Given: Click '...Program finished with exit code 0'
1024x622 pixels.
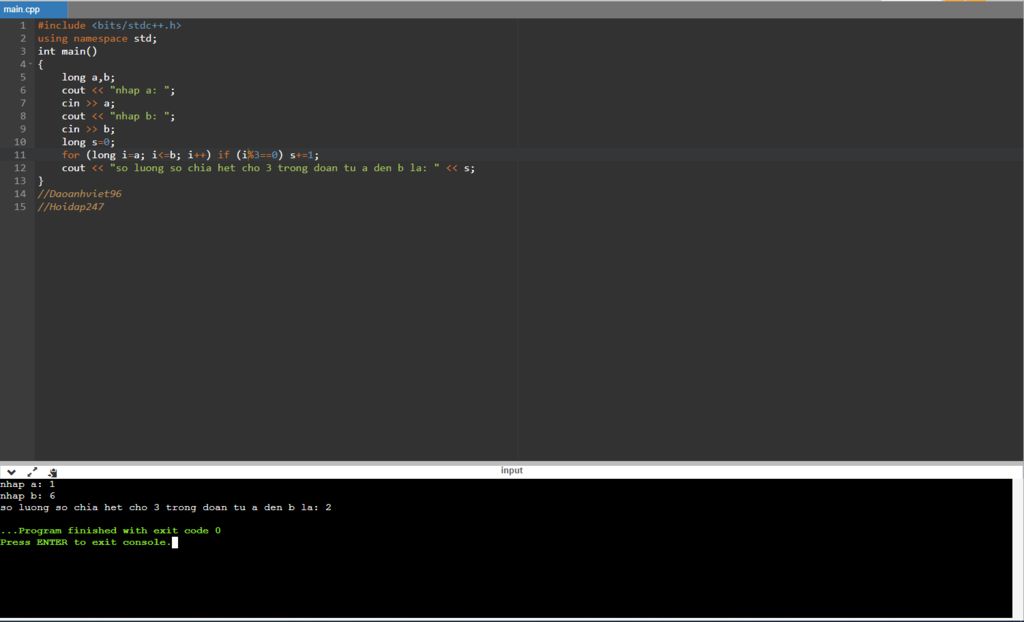Looking at the screenshot, I should (x=110, y=531).
